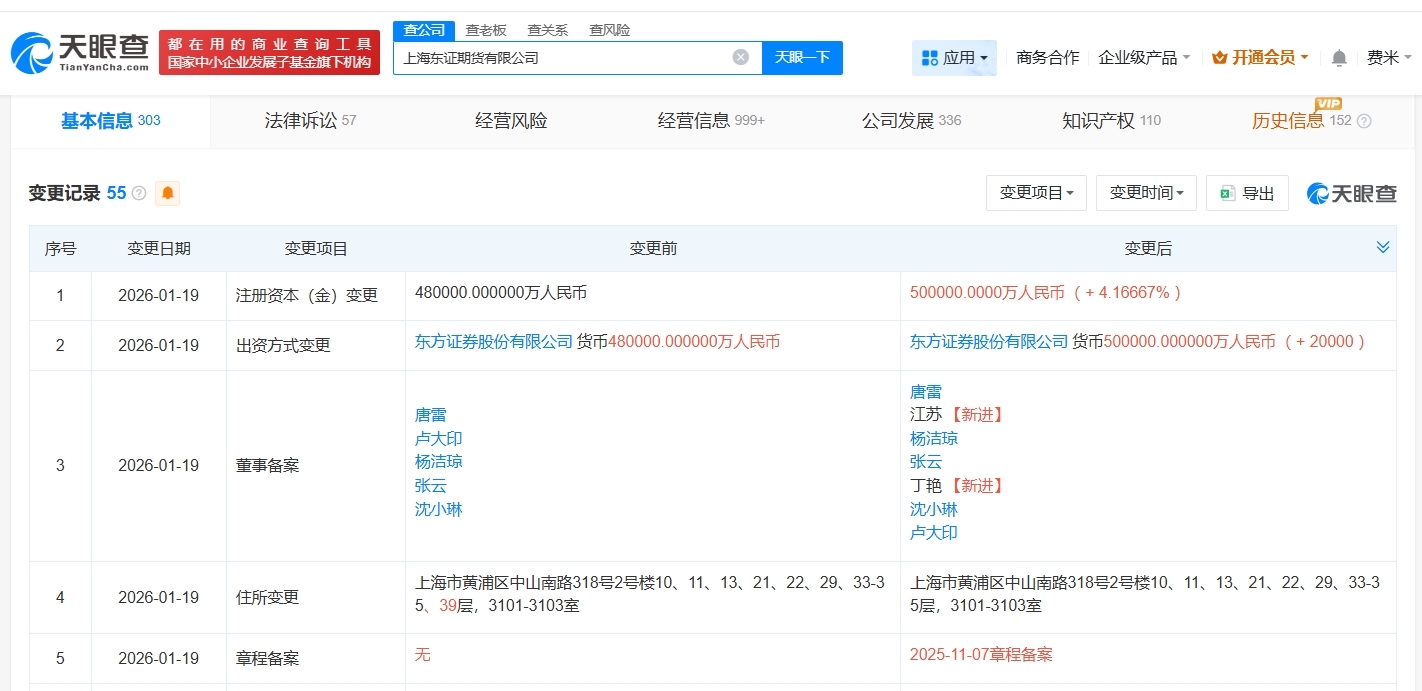Click the 开通会员 crown membership button
This screenshot has width=1422, height=691.
[x=1260, y=58]
